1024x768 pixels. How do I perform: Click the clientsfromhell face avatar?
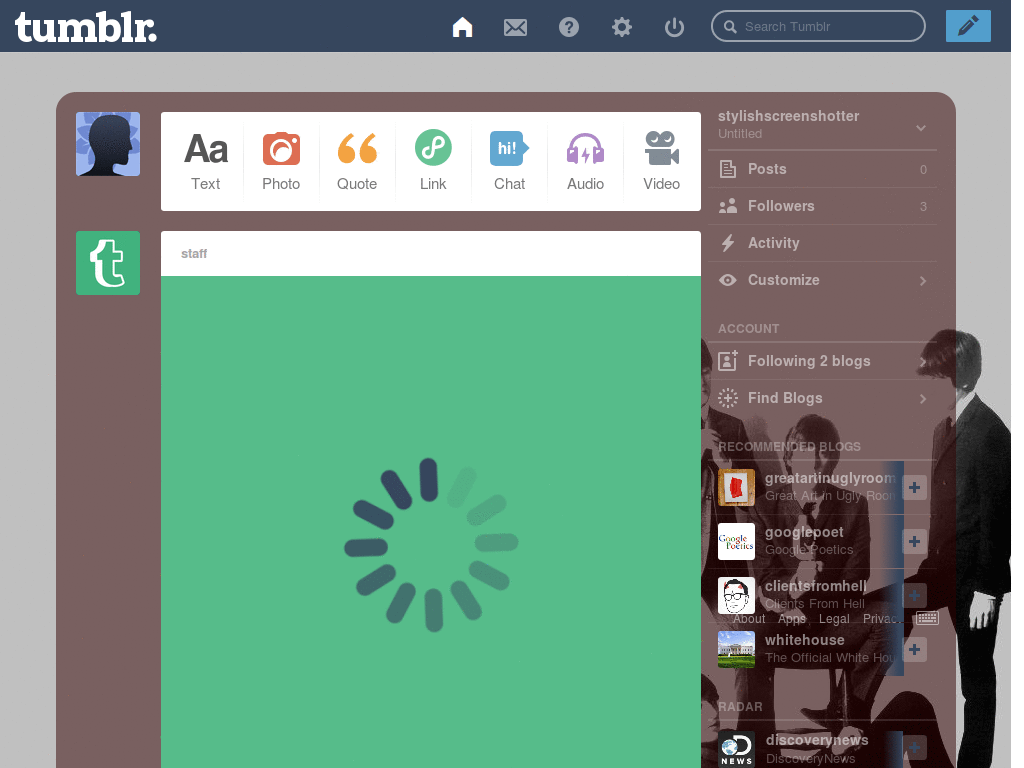736,596
